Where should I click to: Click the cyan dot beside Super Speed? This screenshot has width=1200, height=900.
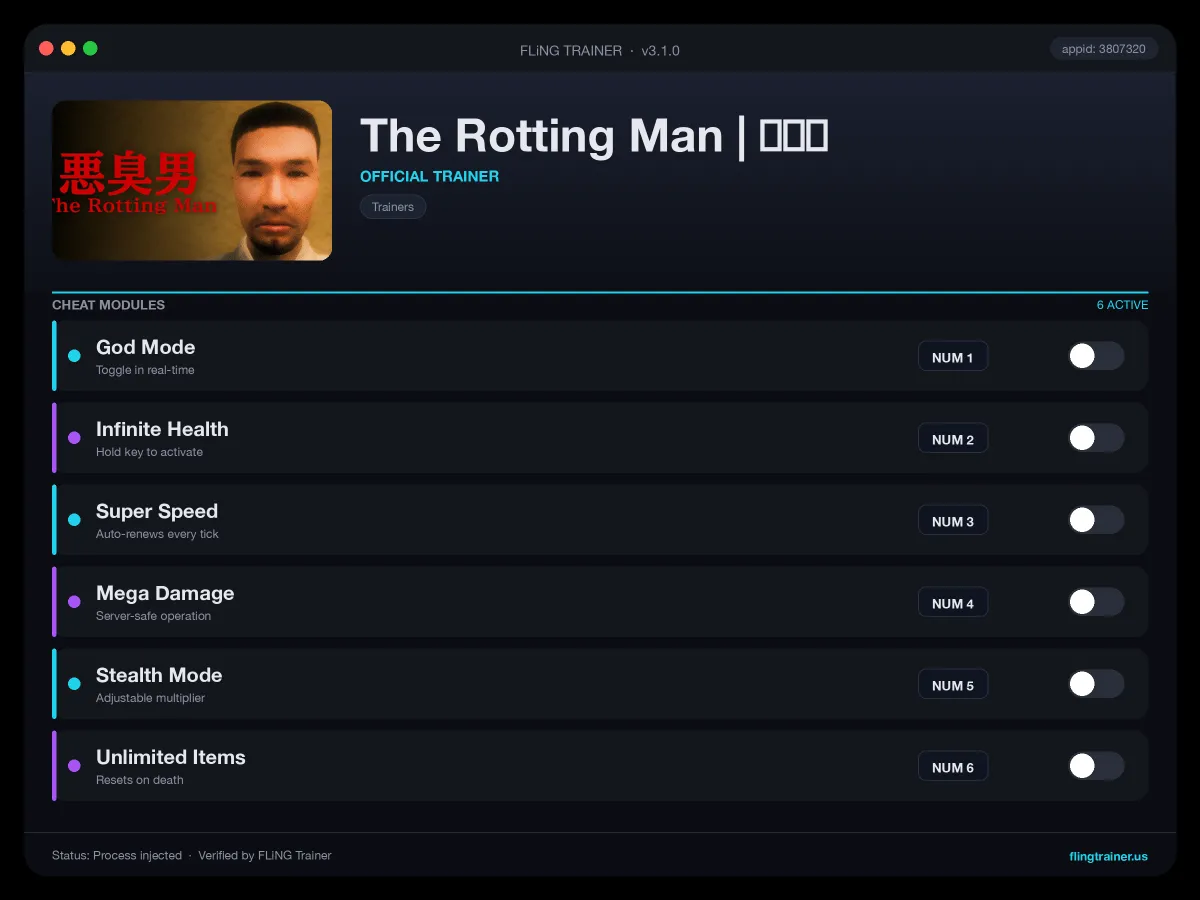tap(74, 520)
